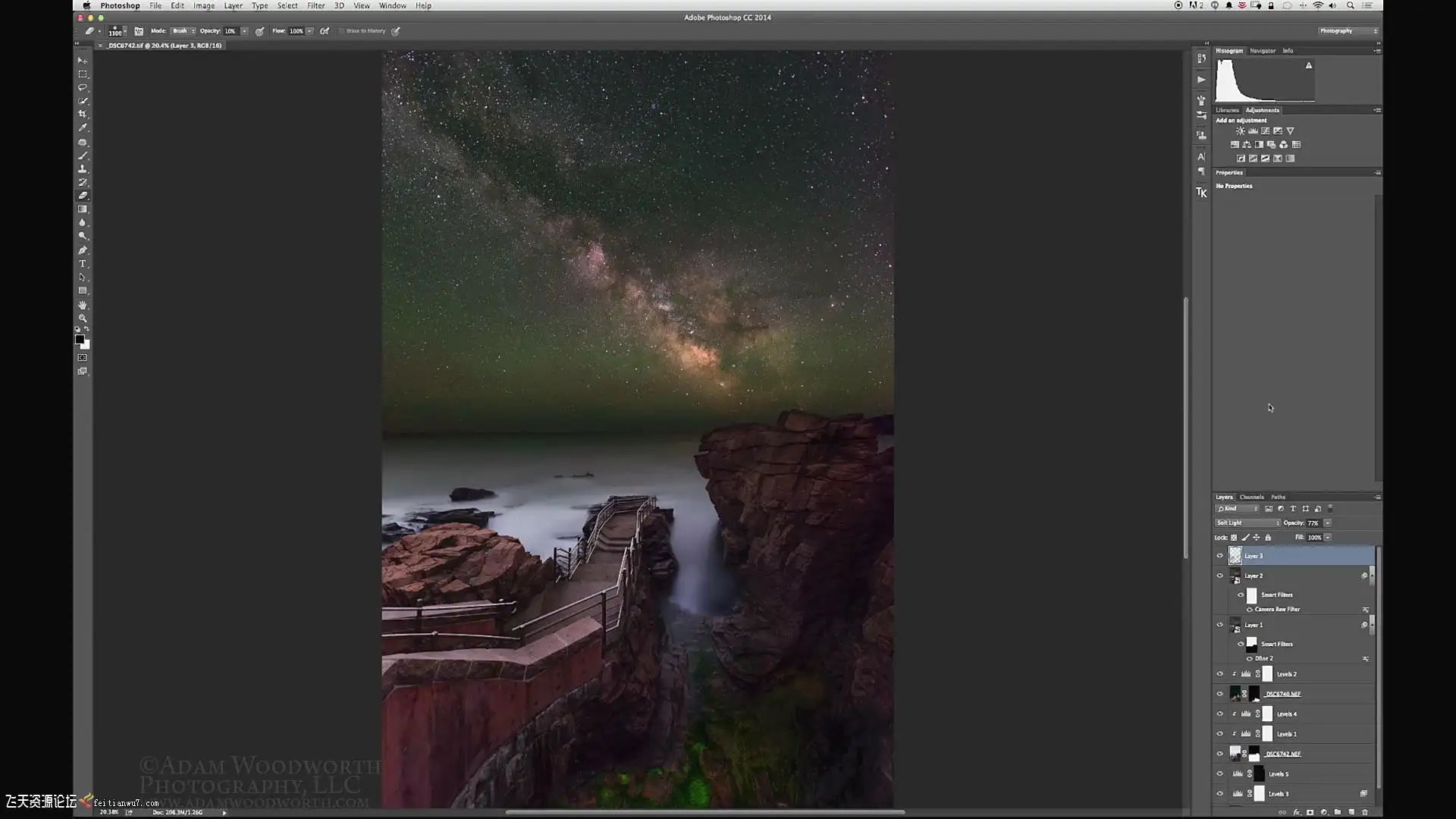This screenshot has height=819, width=1456.
Task: Select the Crop tool
Action: click(x=83, y=115)
